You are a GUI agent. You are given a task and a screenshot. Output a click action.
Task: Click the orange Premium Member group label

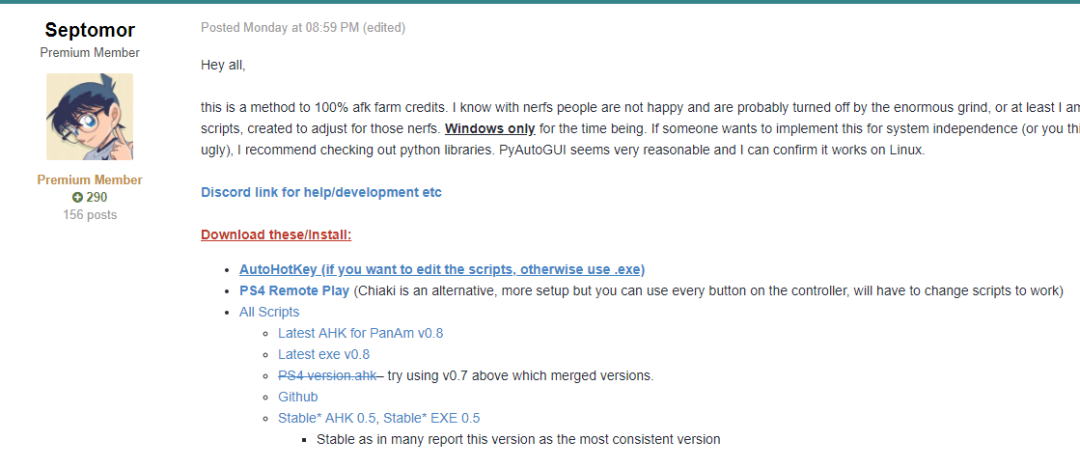pos(90,180)
